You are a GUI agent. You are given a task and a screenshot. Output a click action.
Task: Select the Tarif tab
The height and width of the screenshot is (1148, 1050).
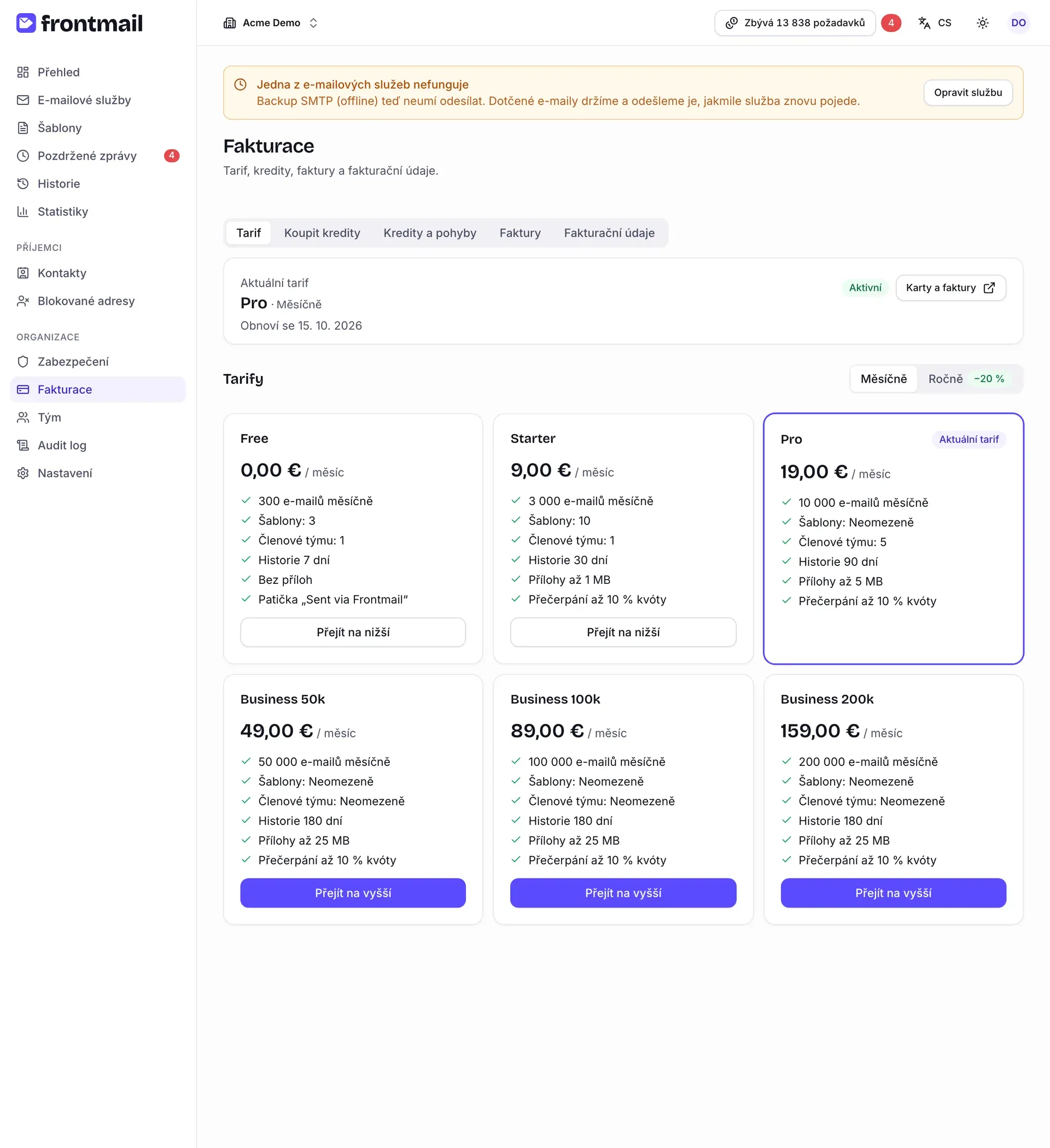coord(248,233)
